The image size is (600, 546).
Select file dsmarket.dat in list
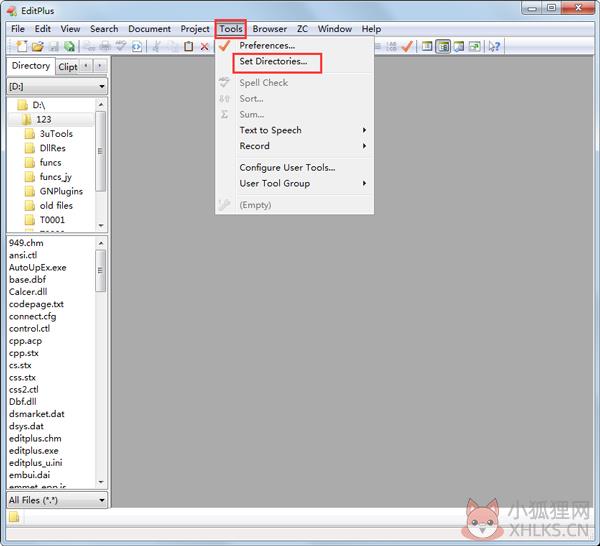point(37,414)
